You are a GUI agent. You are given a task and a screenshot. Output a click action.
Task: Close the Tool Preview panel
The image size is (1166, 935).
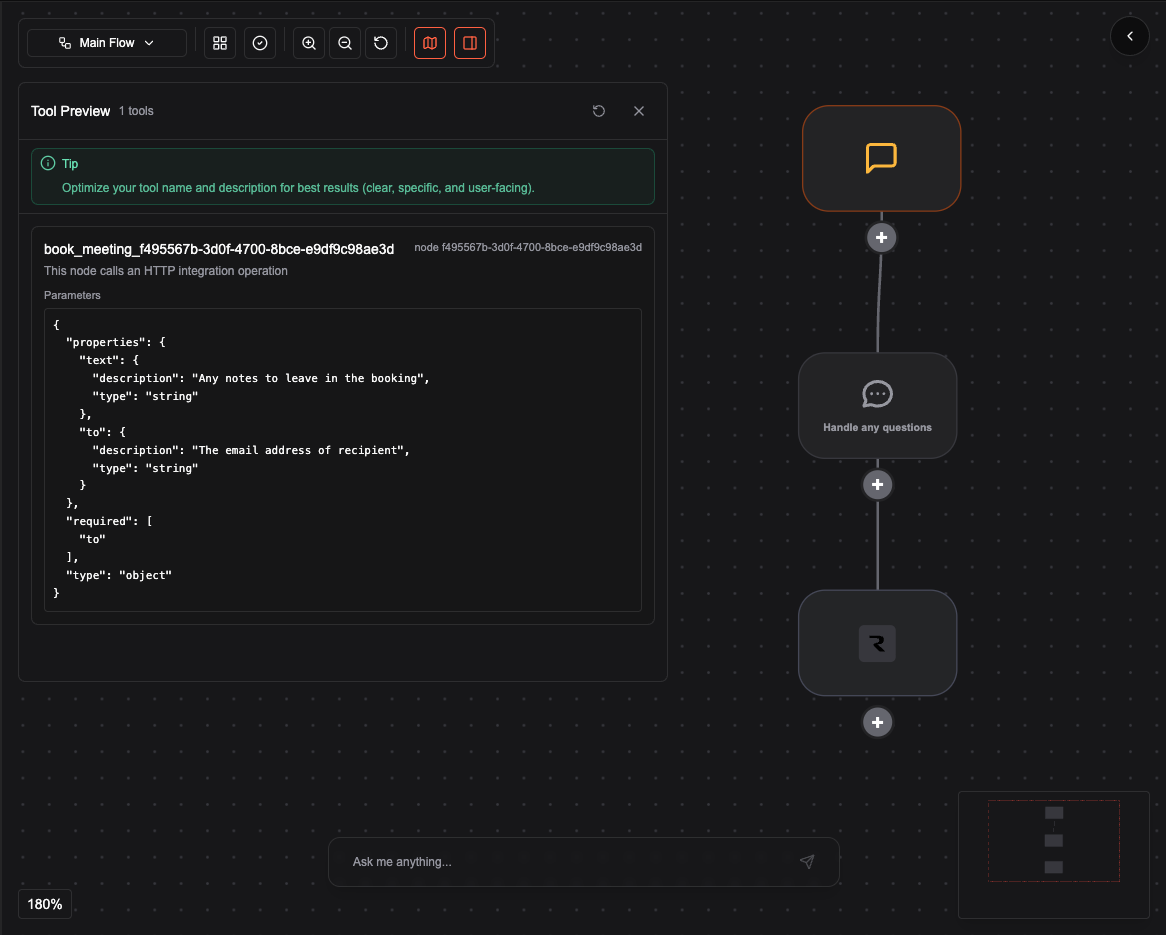coord(639,111)
